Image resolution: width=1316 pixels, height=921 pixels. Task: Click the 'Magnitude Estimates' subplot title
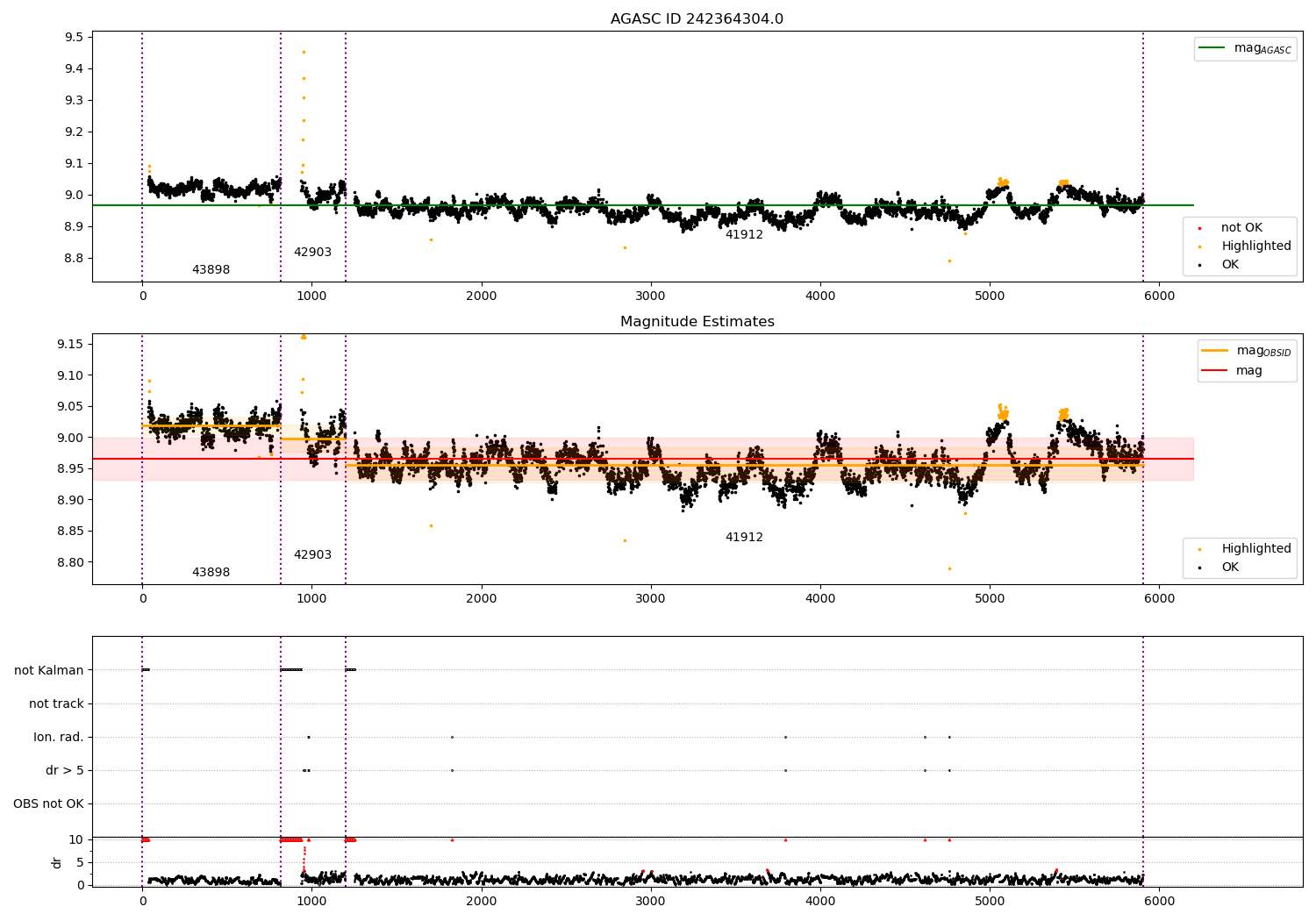[x=697, y=322]
